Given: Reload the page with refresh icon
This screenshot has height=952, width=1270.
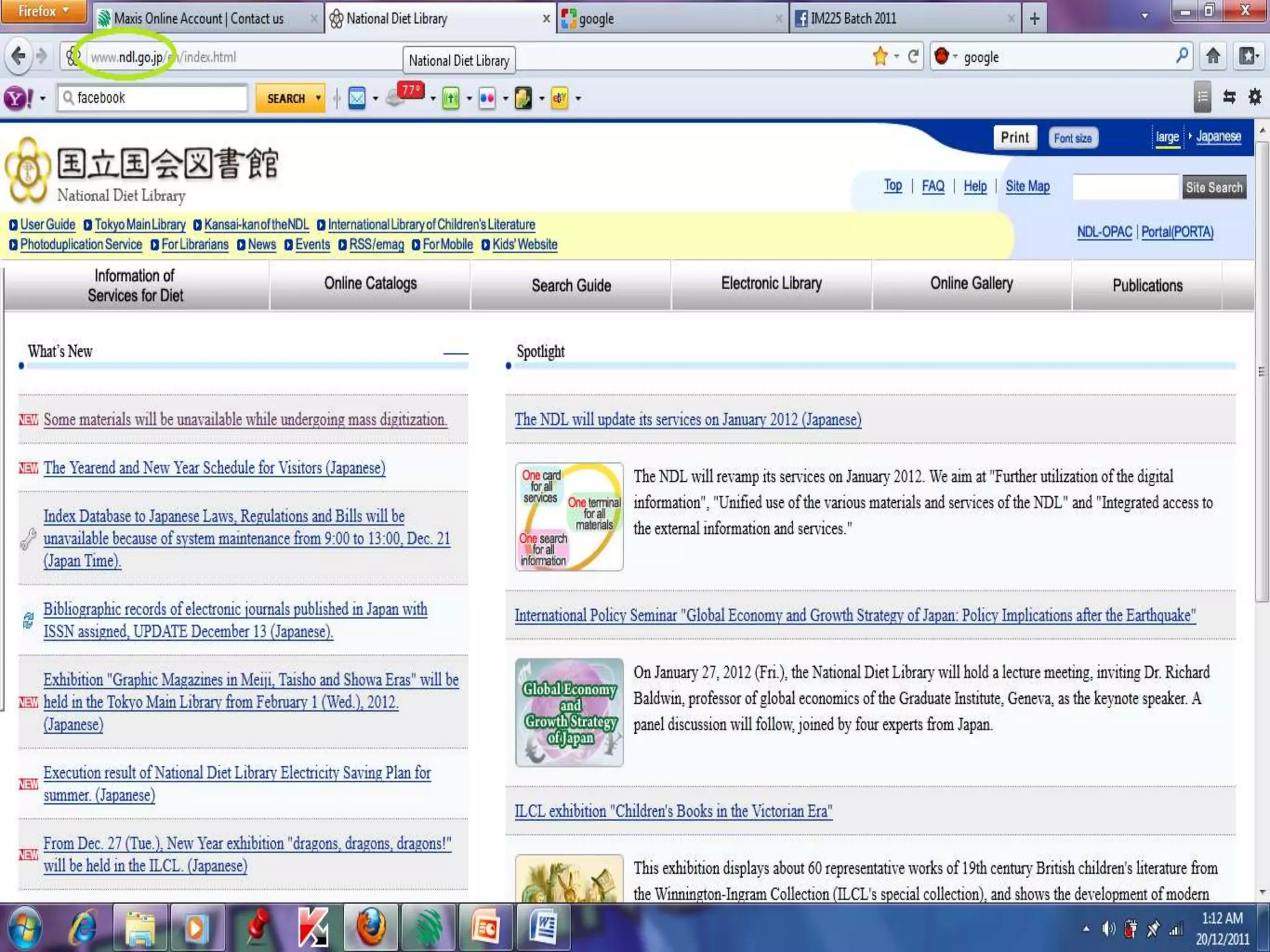Looking at the screenshot, I should click(x=913, y=56).
